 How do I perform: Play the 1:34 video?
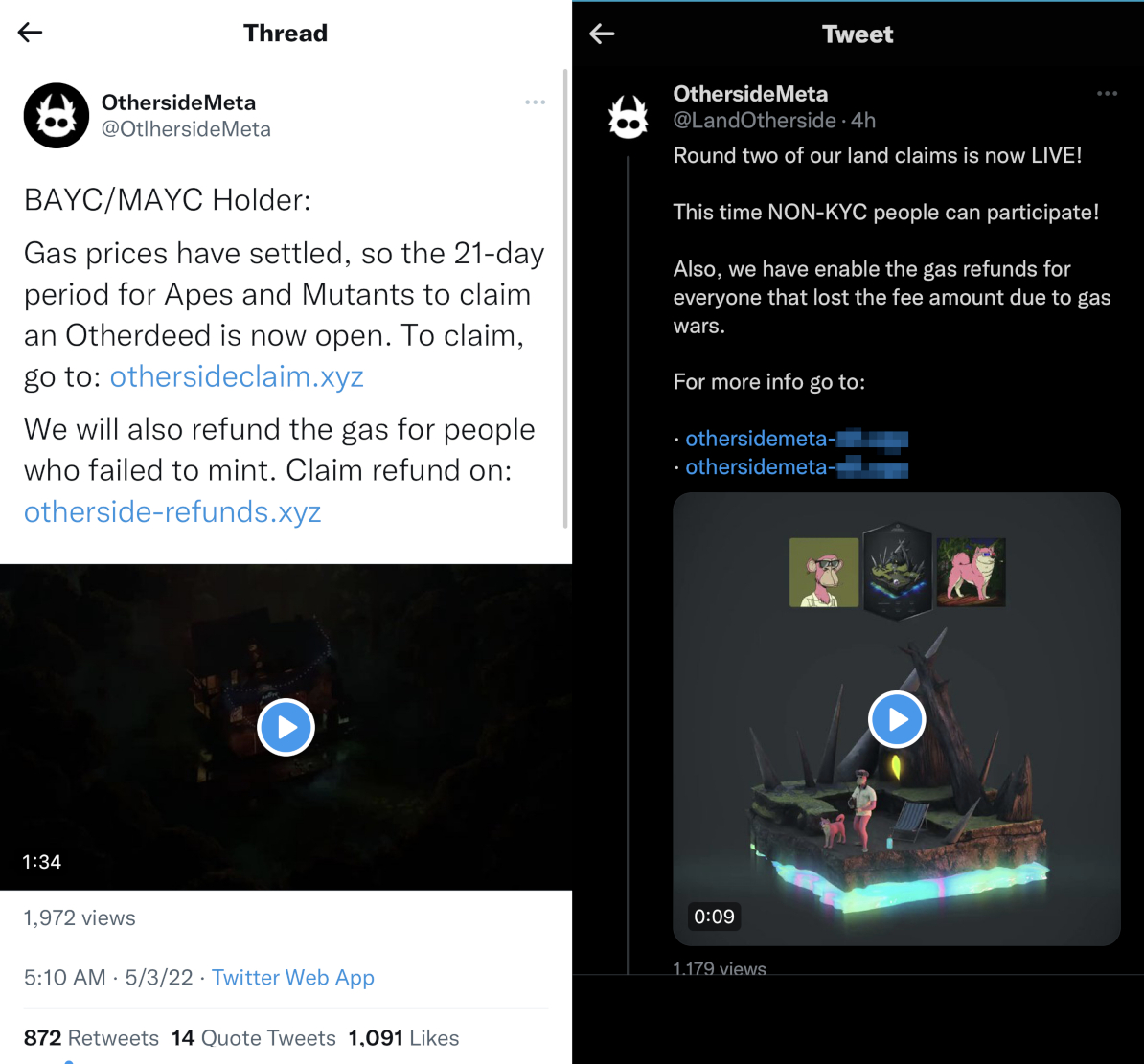tap(286, 727)
